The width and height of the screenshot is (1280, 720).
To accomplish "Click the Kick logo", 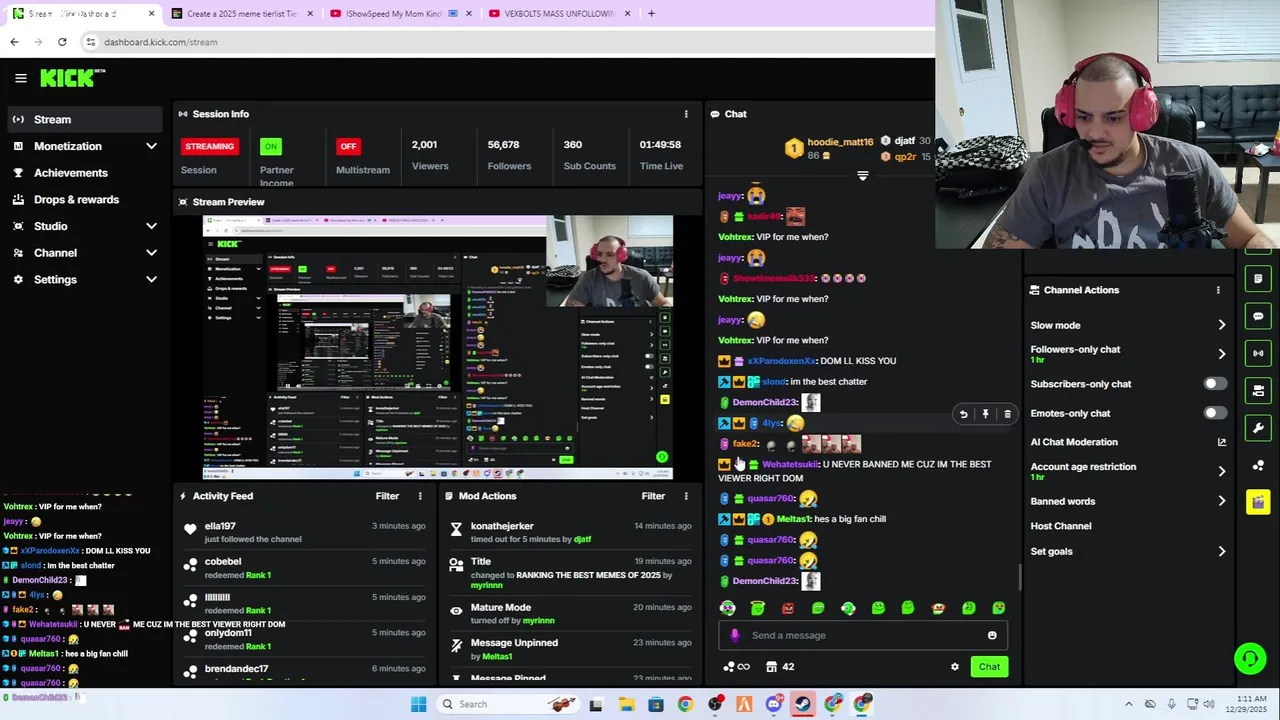I will pos(71,78).
